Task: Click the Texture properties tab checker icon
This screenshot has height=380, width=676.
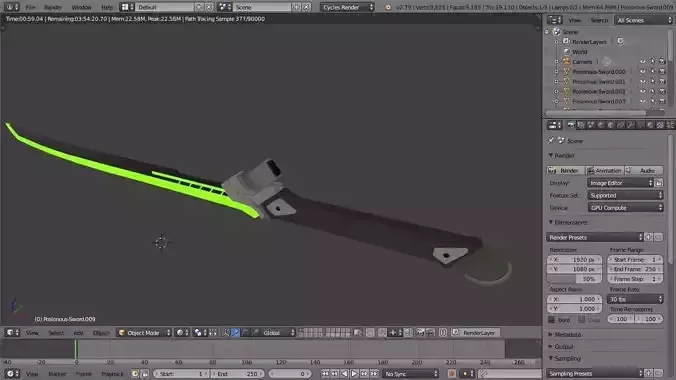Action: (x=660, y=125)
